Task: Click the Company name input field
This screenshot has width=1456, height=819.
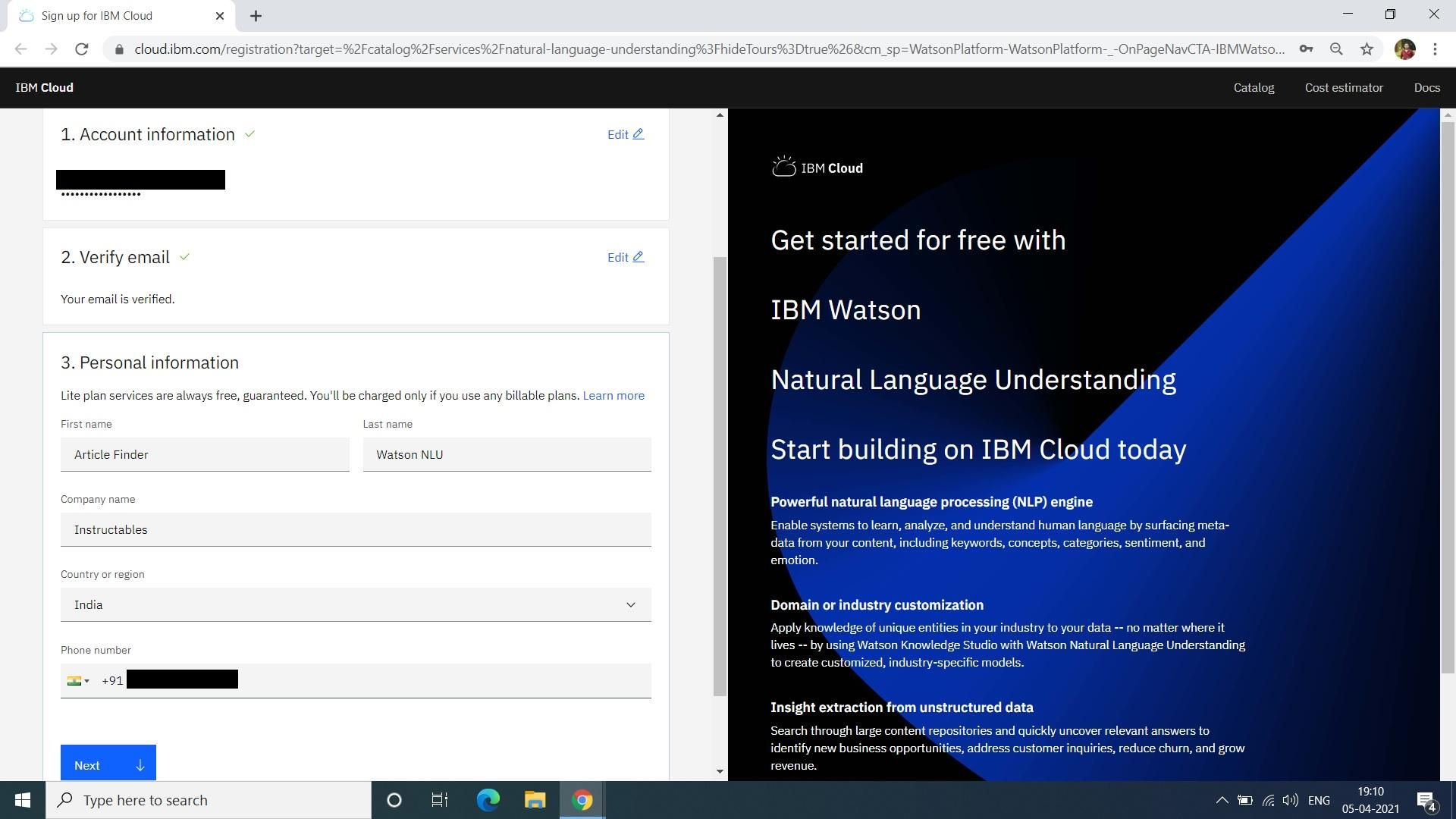Action: [x=356, y=529]
